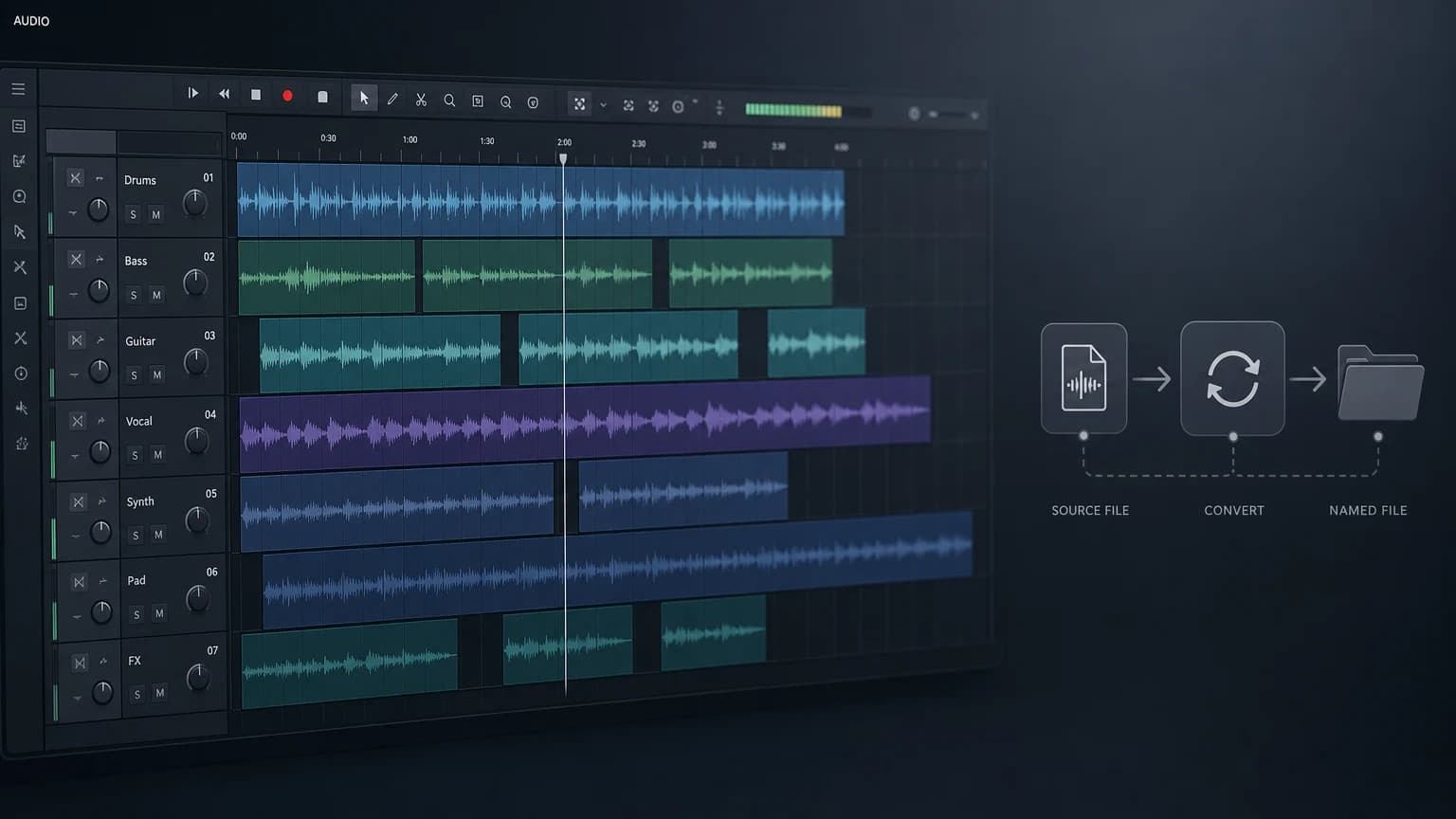Click the NAMED FILE label
This screenshot has height=819, width=1456.
point(1368,510)
